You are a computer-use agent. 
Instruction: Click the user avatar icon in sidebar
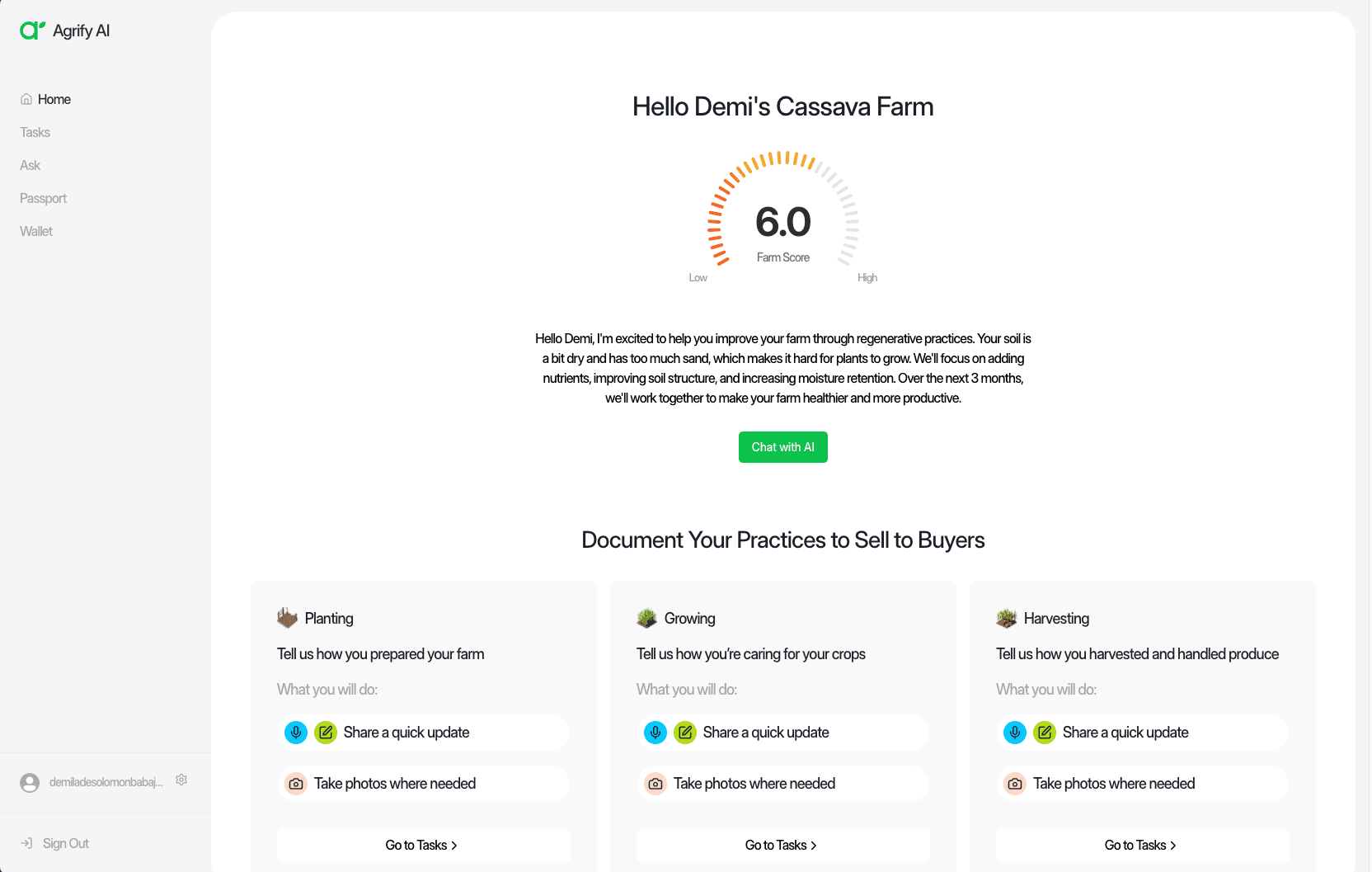tap(30, 783)
